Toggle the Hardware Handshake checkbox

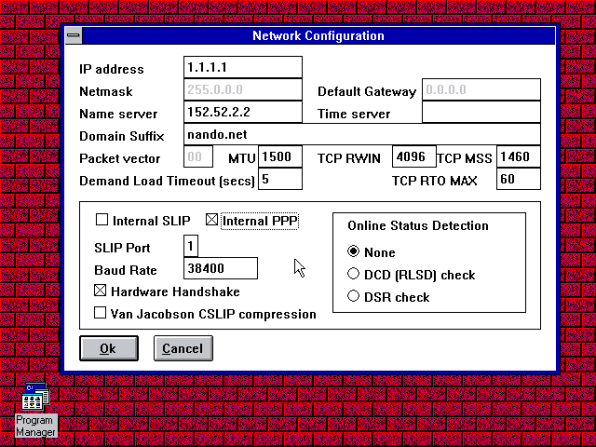click(100, 291)
